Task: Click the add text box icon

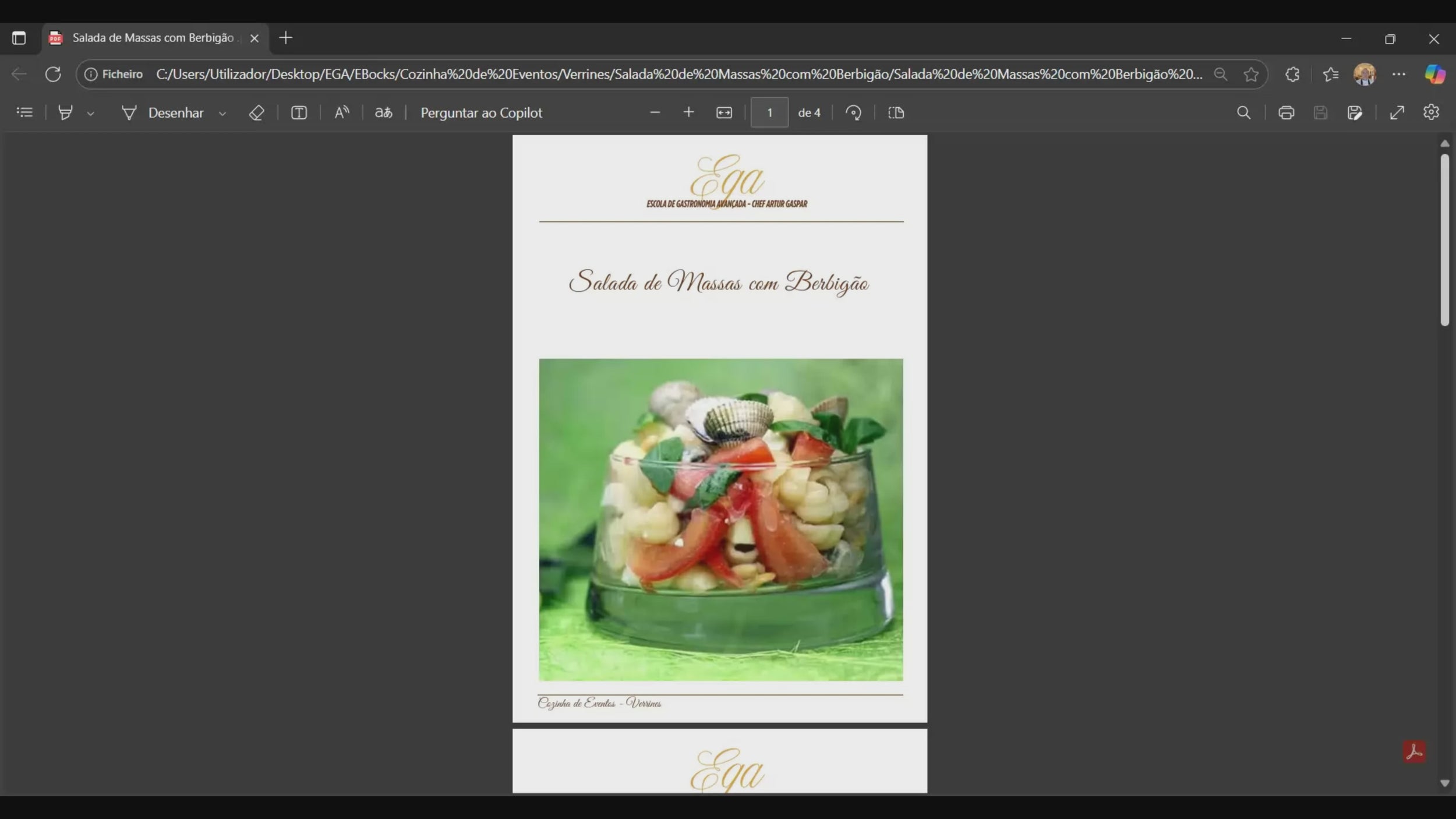Action: click(299, 112)
